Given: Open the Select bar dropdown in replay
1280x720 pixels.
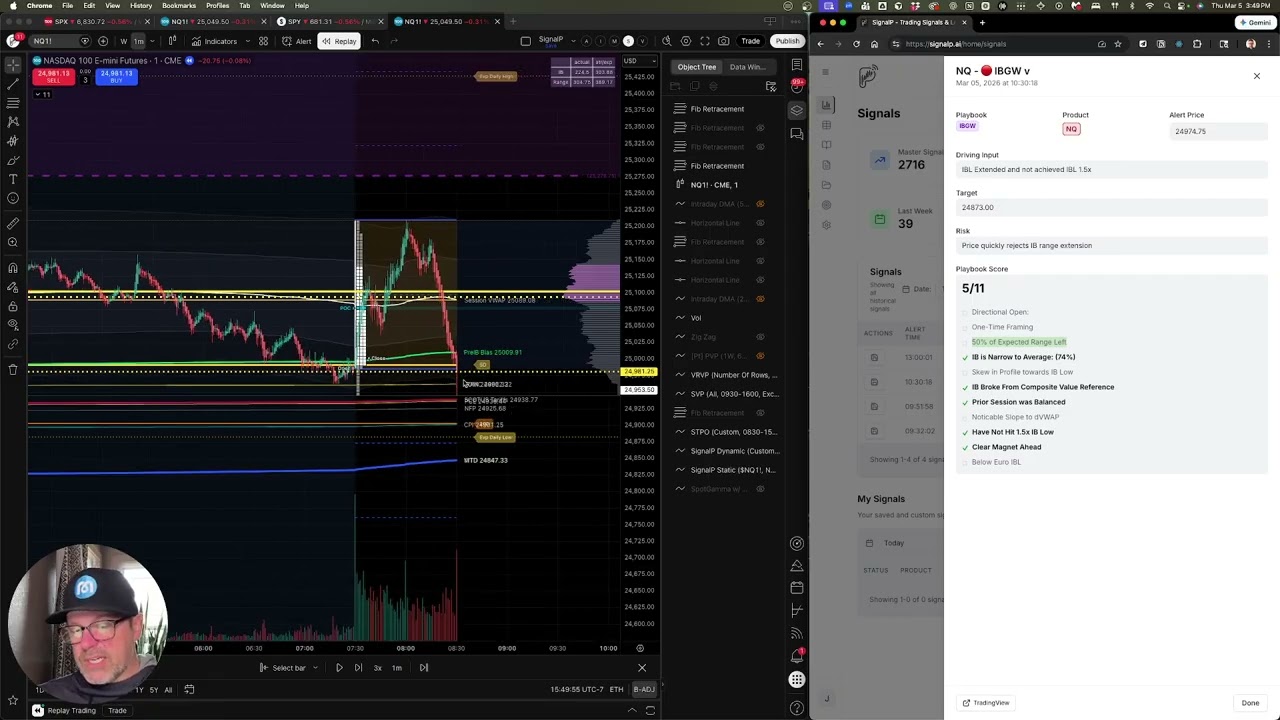Looking at the screenshot, I should (289, 667).
